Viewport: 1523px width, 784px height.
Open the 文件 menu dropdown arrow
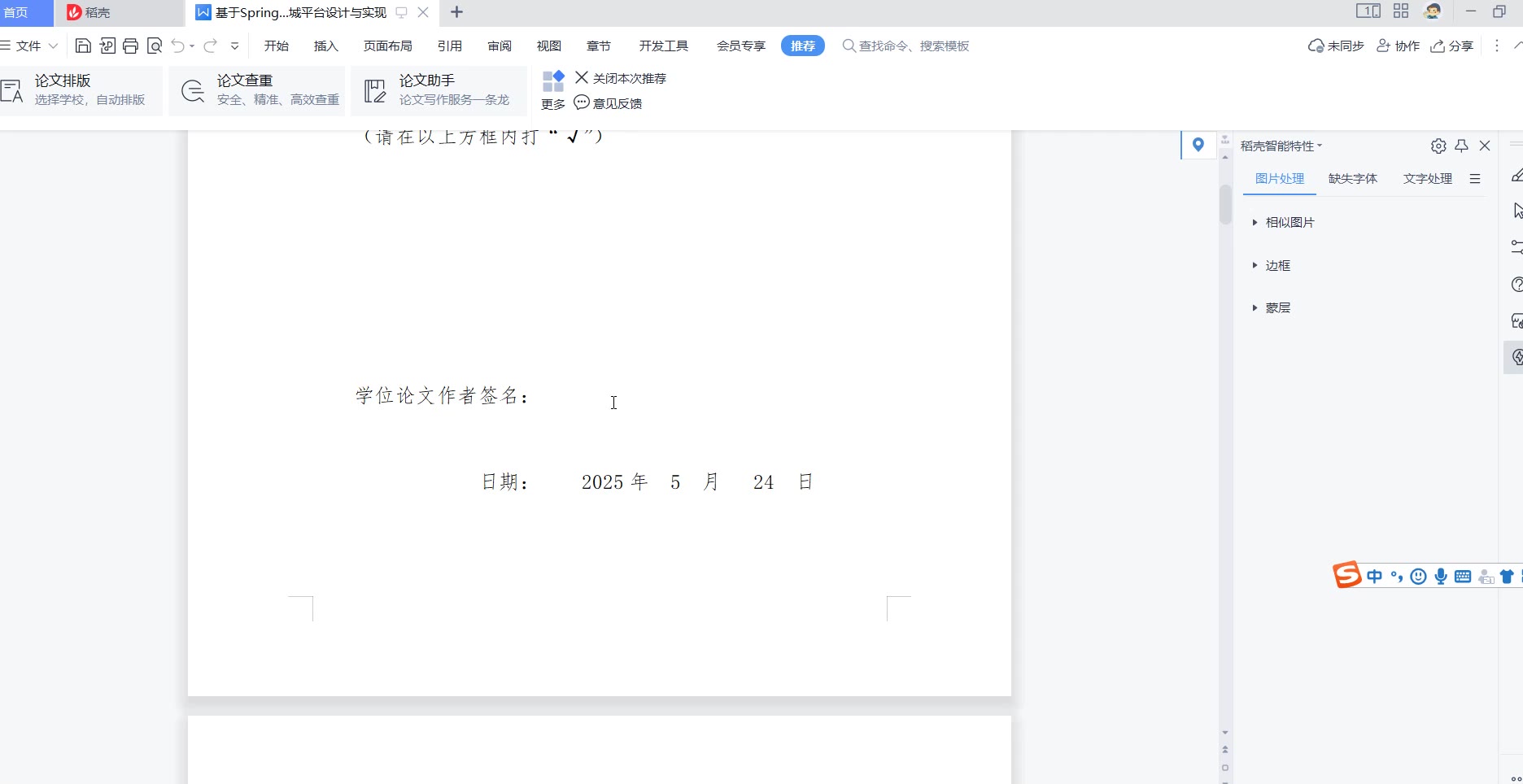[x=53, y=46]
